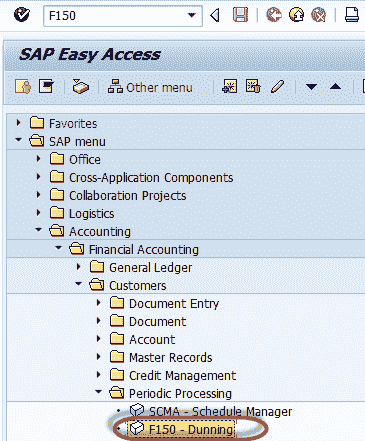Viewport: 365px width, 441px height.
Task: Select the Favorites tree label
Action: point(73,124)
